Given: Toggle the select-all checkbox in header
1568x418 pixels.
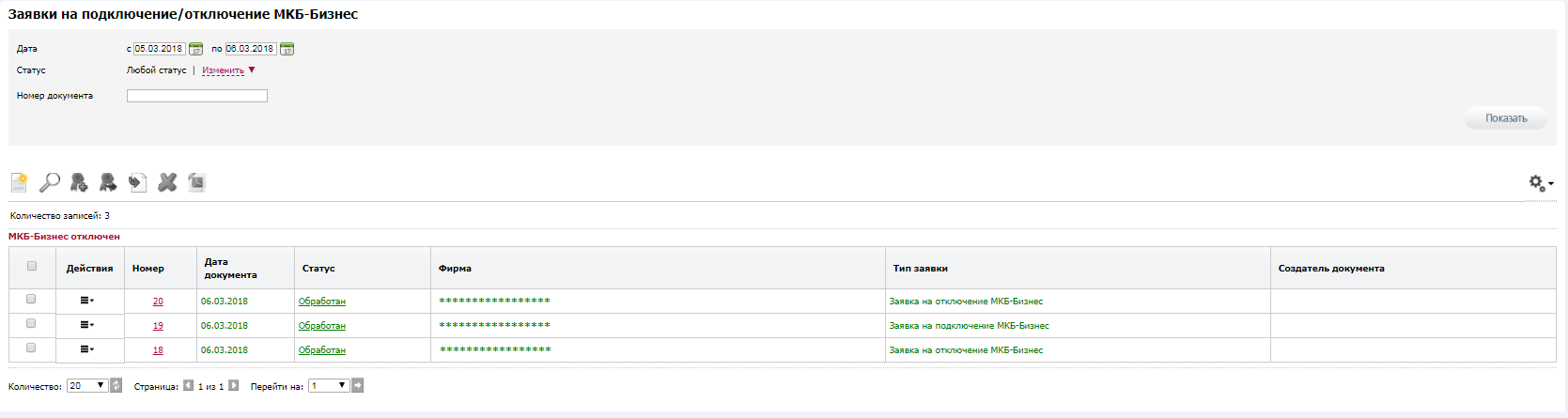Looking at the screenshot, I should click(x=32, y=266).
